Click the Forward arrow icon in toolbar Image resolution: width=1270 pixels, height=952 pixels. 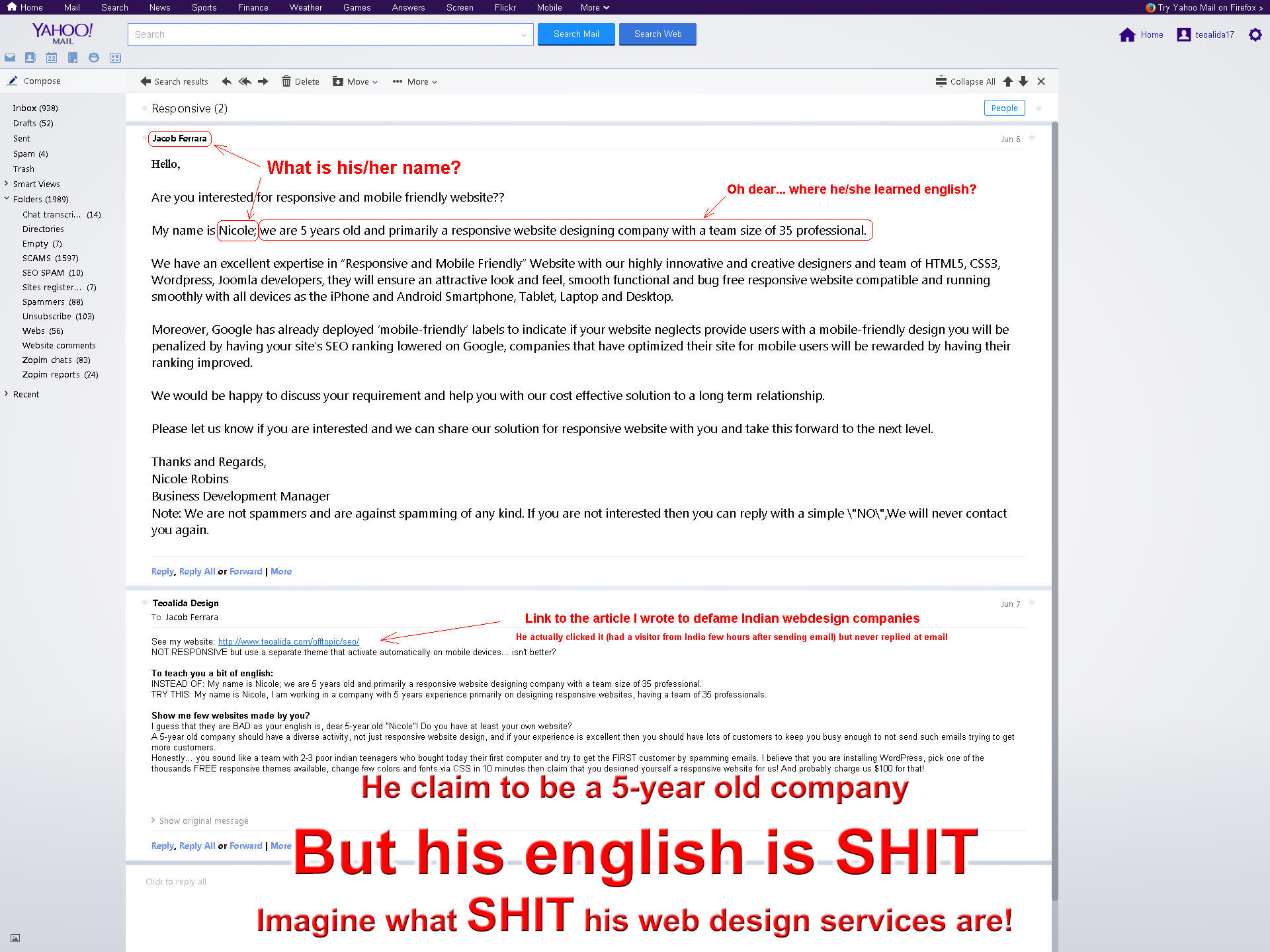coord(263,81)
